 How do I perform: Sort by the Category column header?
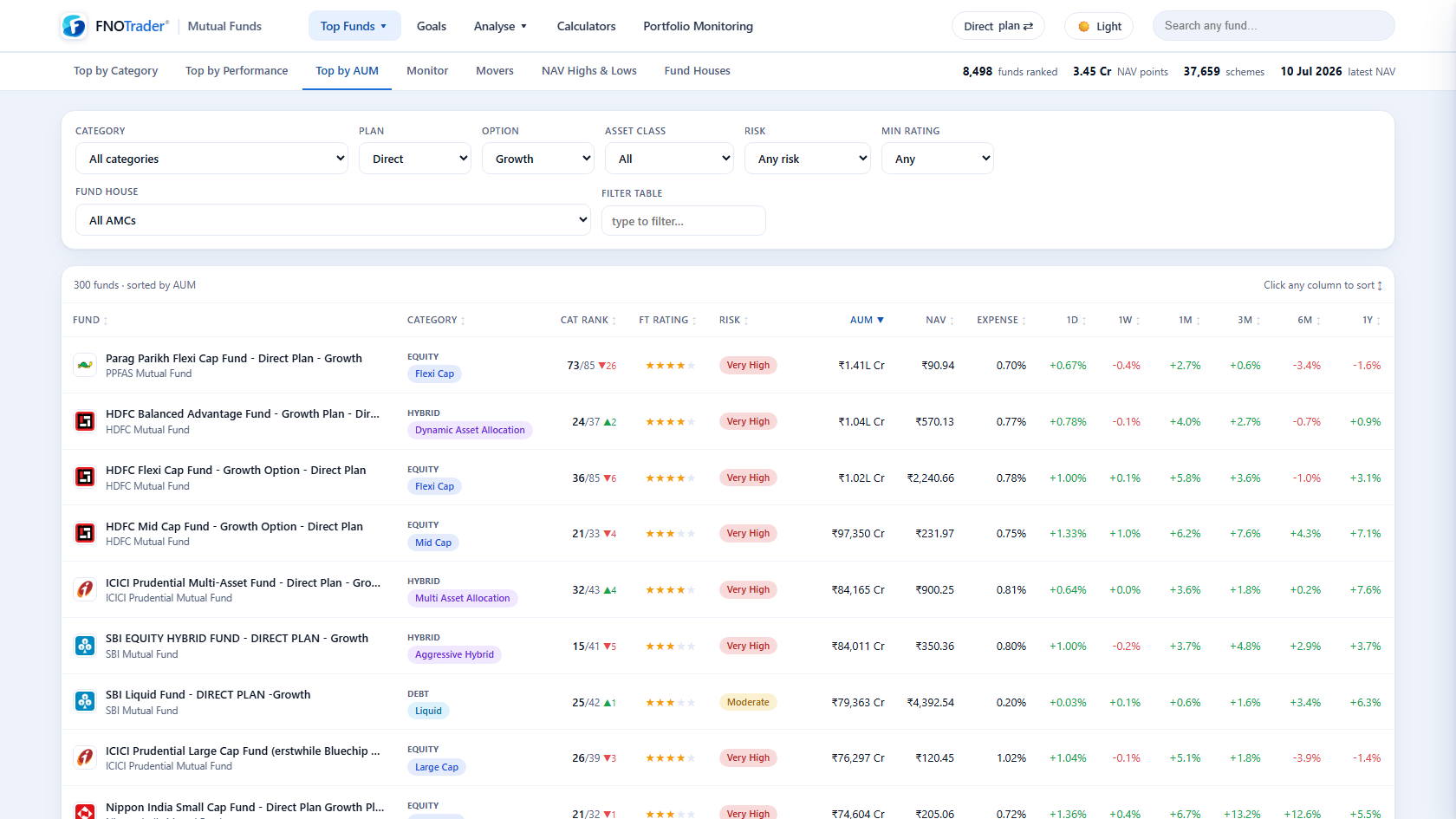coord(436,320)
